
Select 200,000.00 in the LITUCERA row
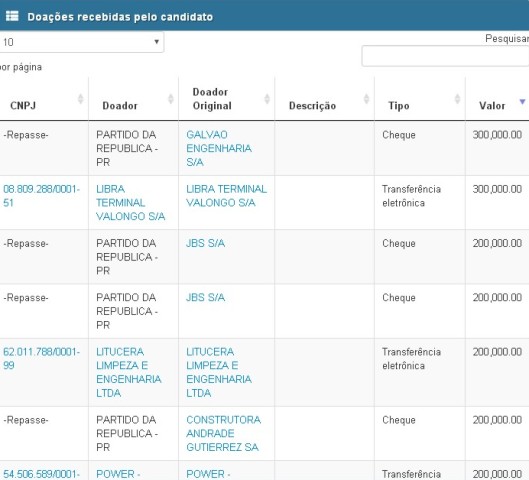pyautogui.click(x=497, y=352)
